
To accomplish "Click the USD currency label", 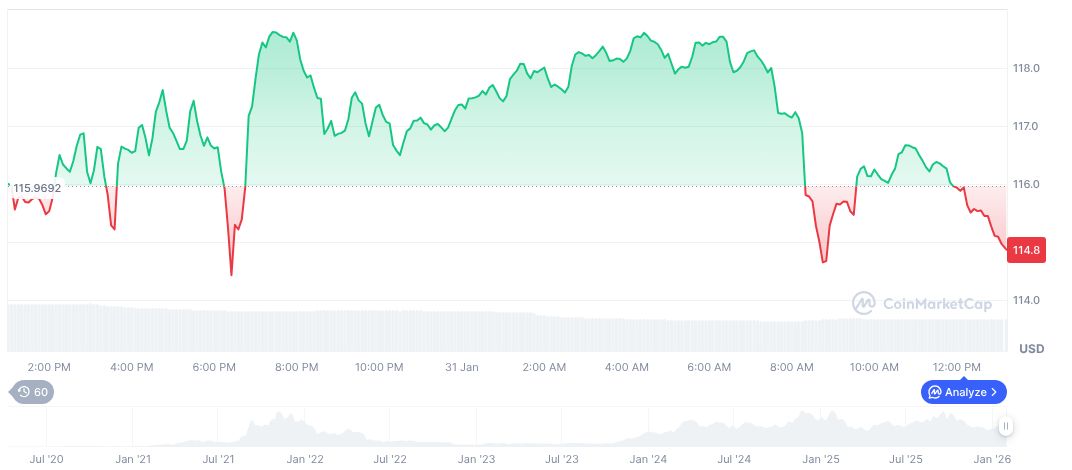I will tap(1032, 349).
